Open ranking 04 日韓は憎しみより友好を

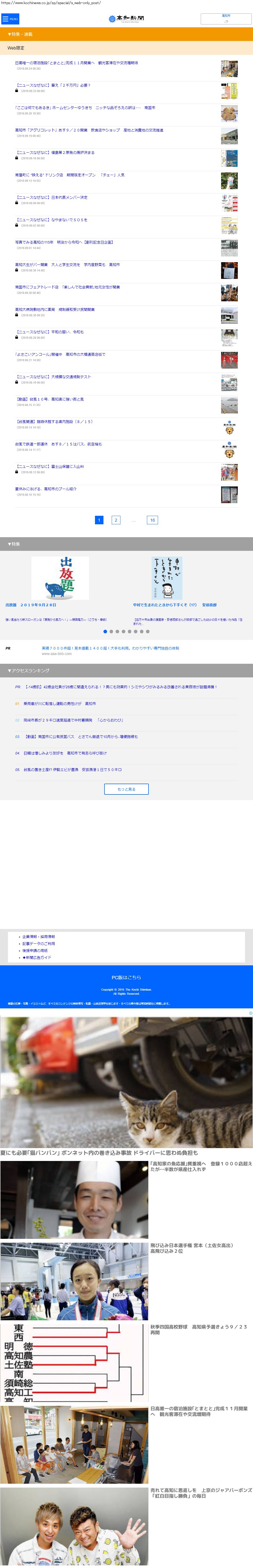(x=65, y=753)
